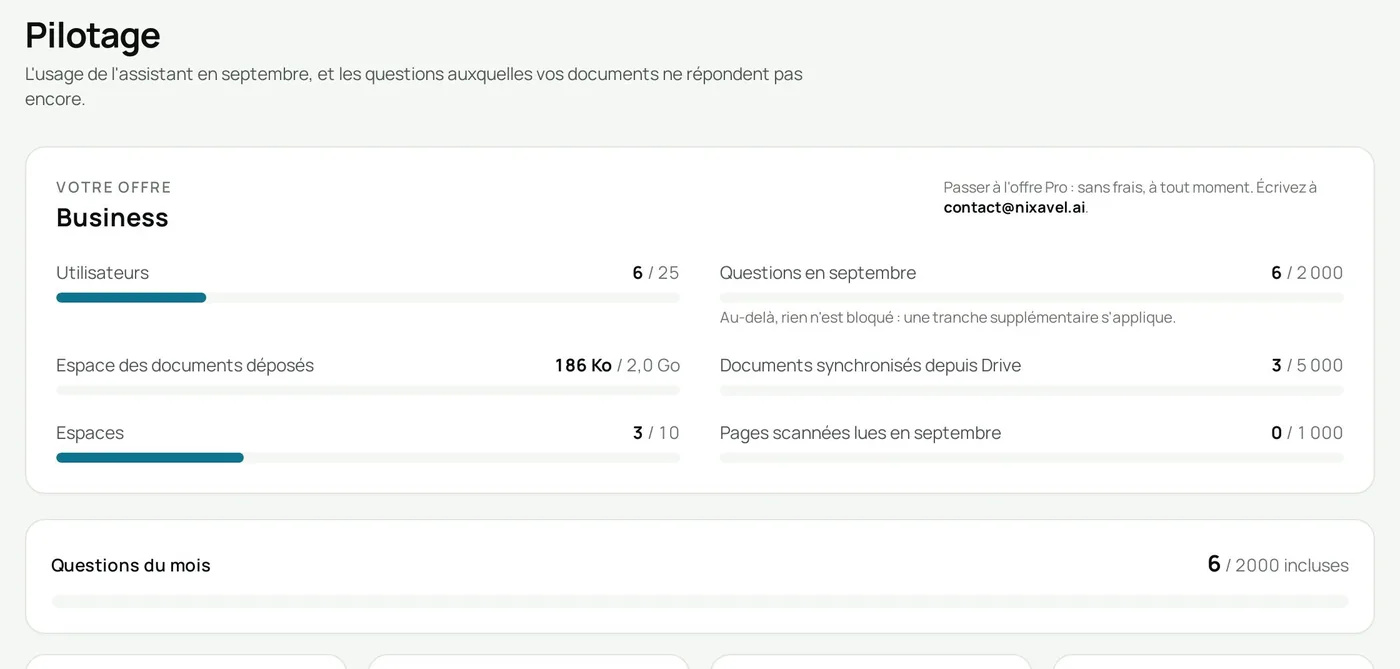Click Pages scannées lues en septembre label
Viewport: 1400px width, 669px height.
point(860,433)
